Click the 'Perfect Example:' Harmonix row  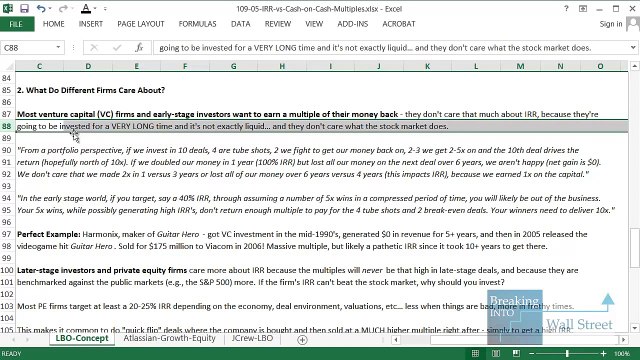coord(302,234)
